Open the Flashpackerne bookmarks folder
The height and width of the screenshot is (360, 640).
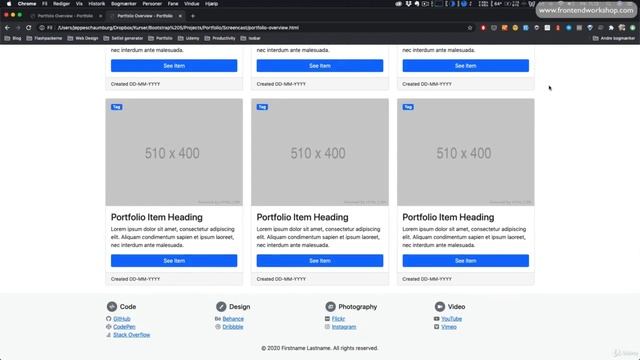pyautogui.click(x=44, y=38)
